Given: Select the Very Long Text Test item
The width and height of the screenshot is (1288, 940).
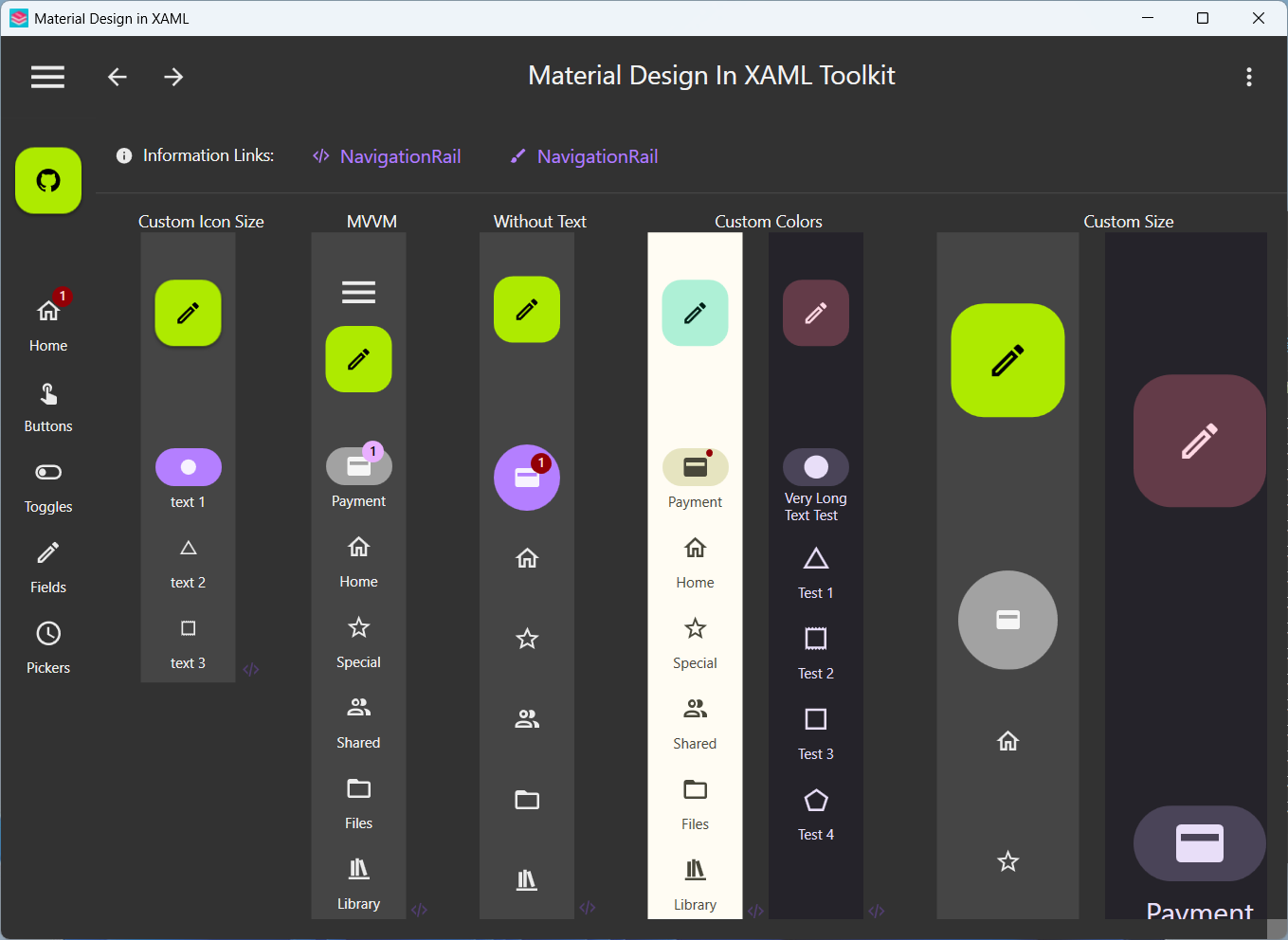Looking at the screenshot, I should click(x=816, y=486).
